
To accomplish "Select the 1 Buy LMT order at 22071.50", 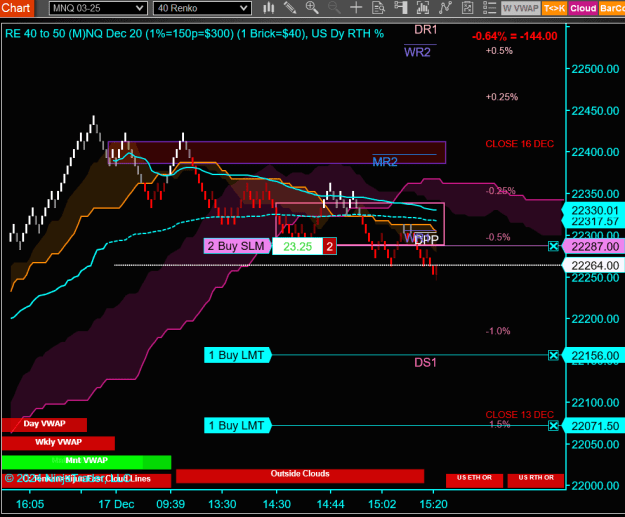I will 238,426.
